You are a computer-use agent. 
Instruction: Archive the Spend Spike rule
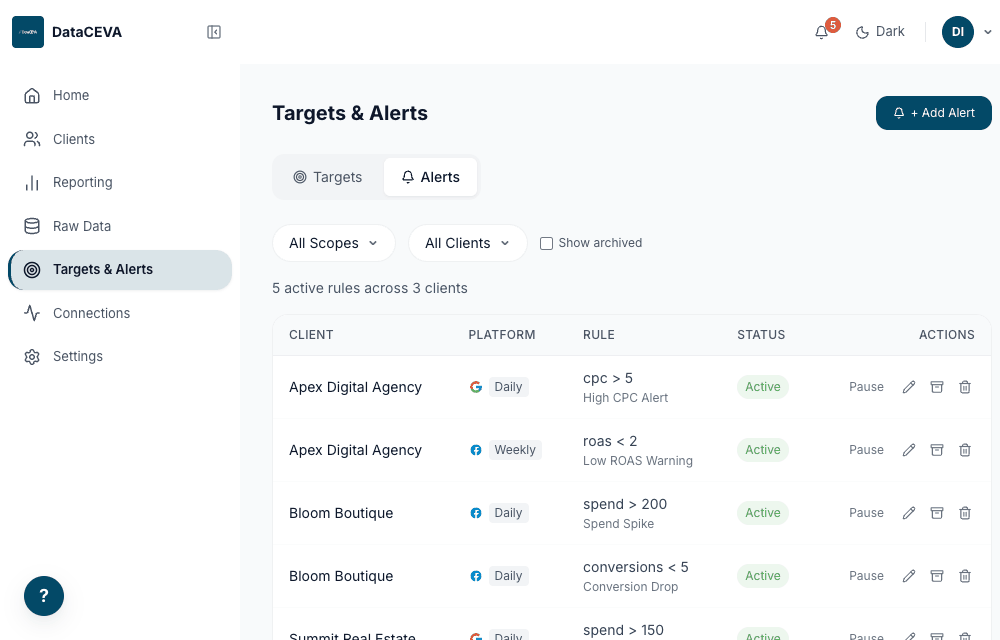point(937,513)
